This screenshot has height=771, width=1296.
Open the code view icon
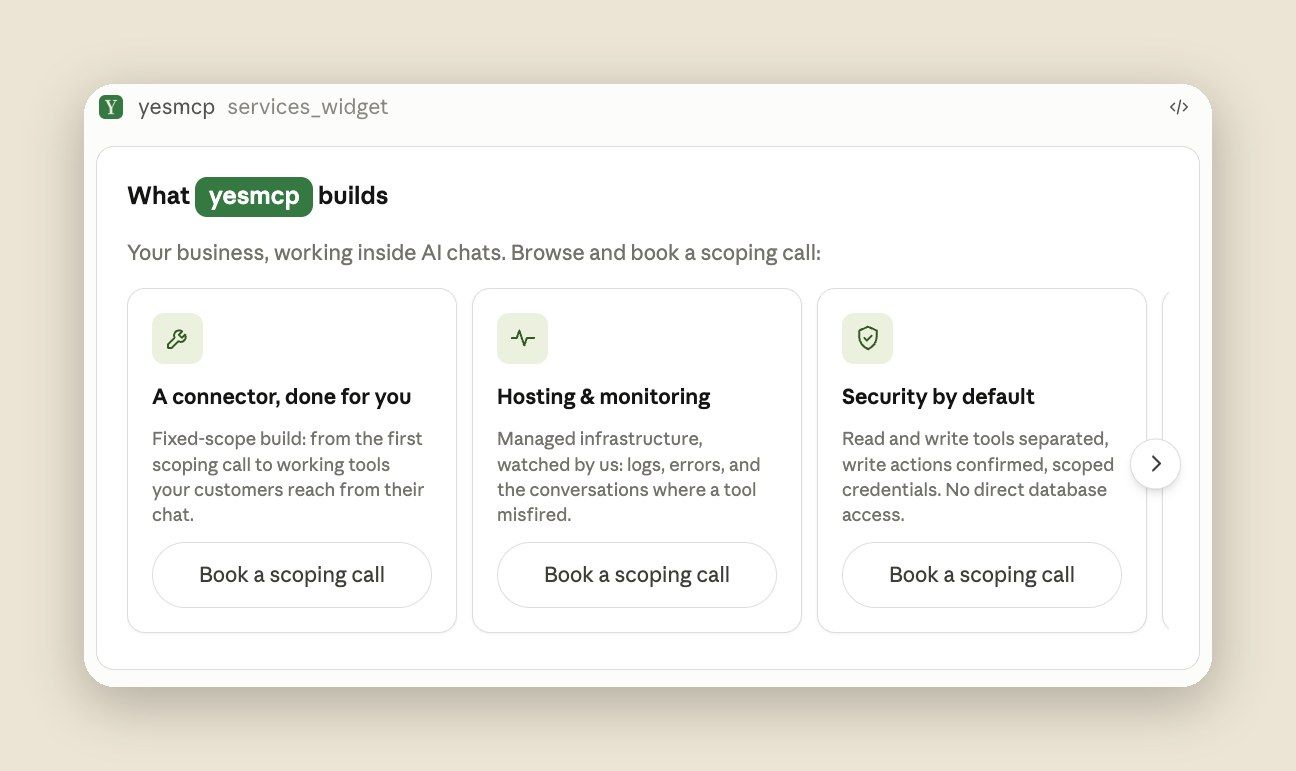tap(1179, 107)
